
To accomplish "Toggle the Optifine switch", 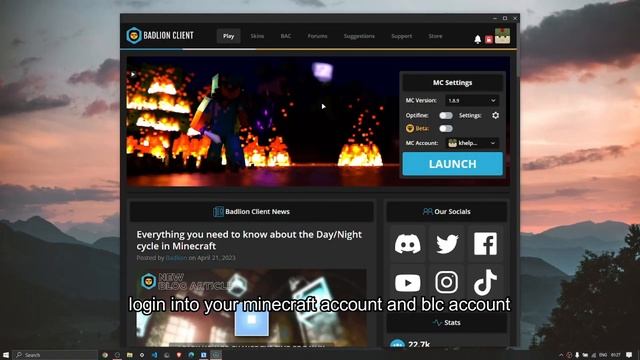I will click(x=446, y=116).
